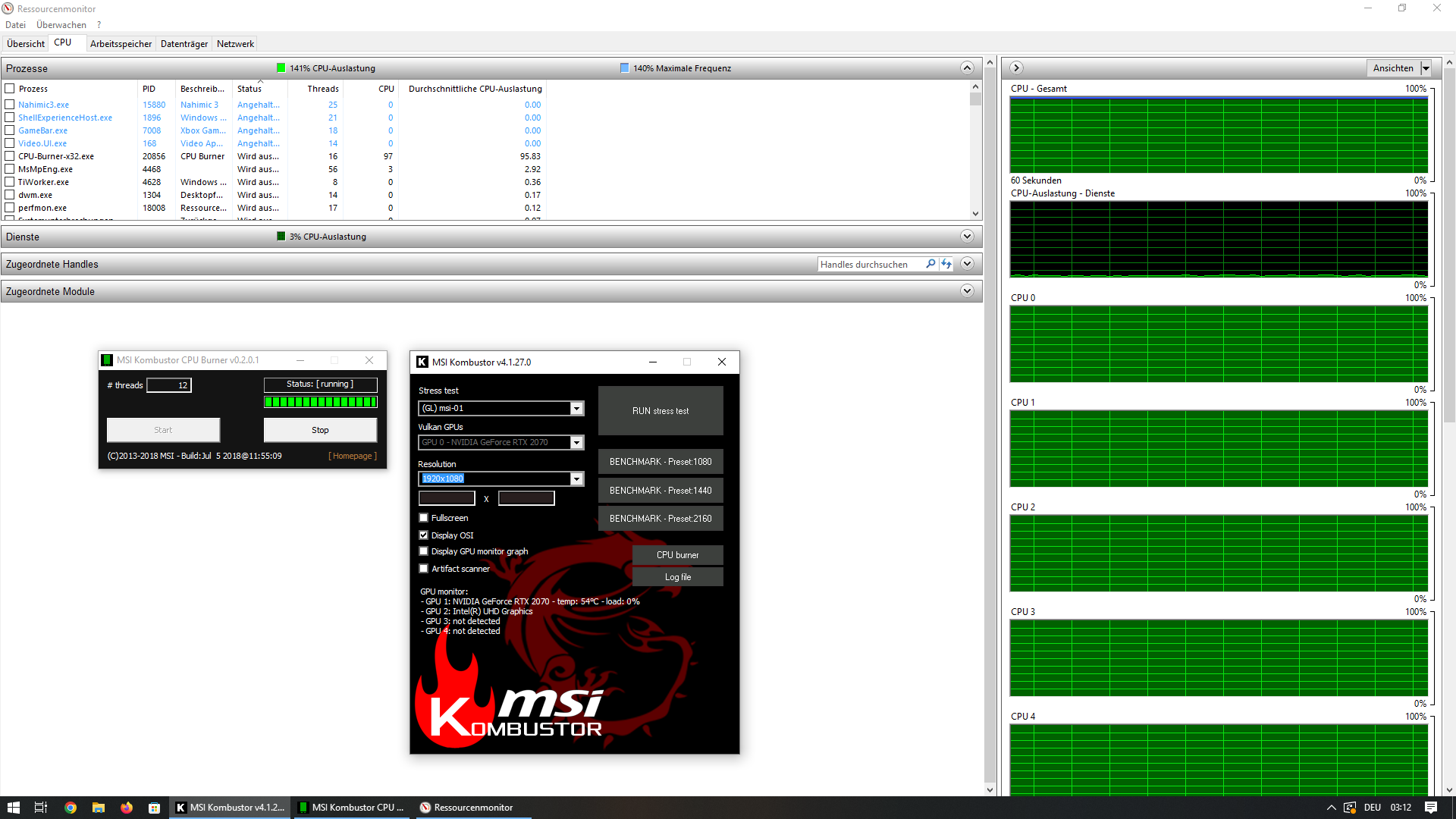Click RUN stress test button
1456x819 pixels.
tap(661, 411)
